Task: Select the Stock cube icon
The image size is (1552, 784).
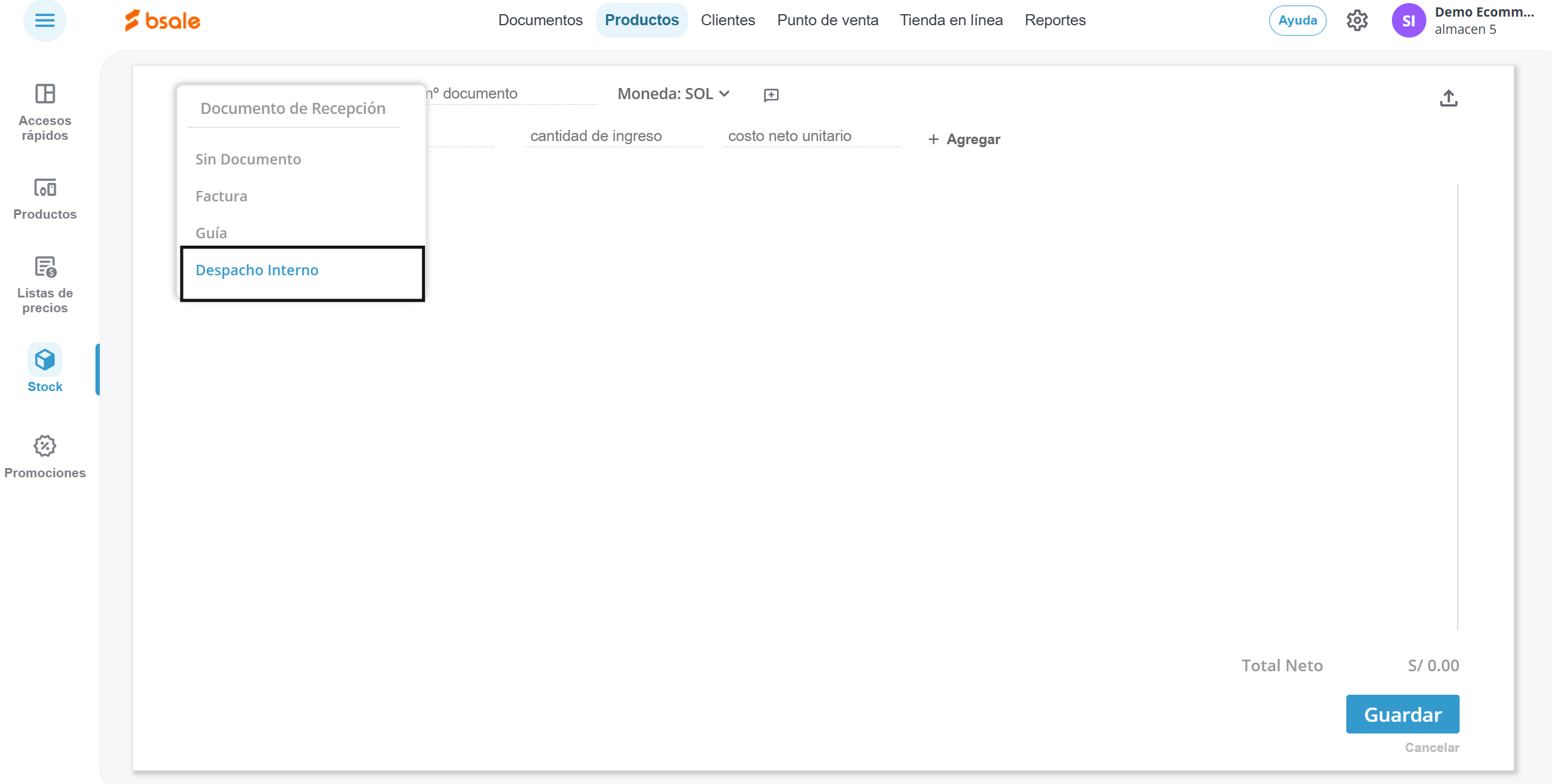Action: click(x=45, y=360)
